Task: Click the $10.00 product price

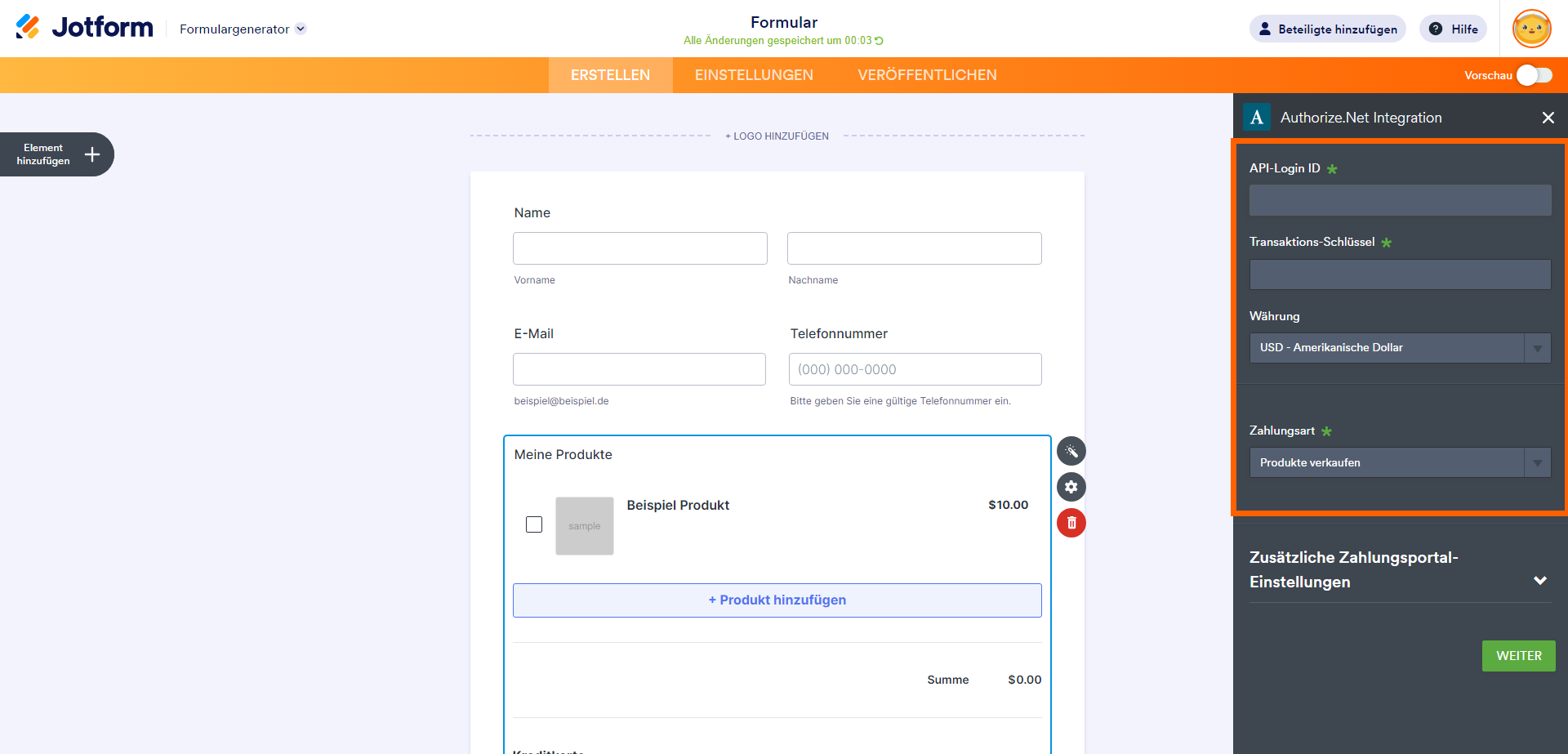Action: [x=1008, y=505]
